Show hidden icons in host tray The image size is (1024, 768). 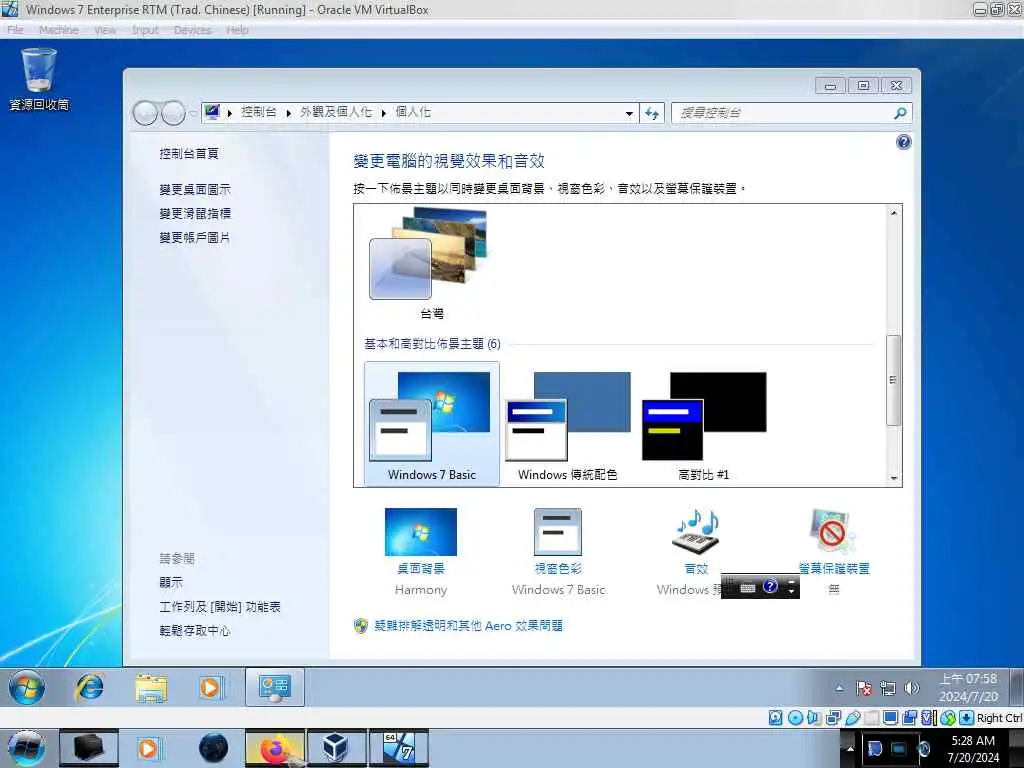click(850, 748)
